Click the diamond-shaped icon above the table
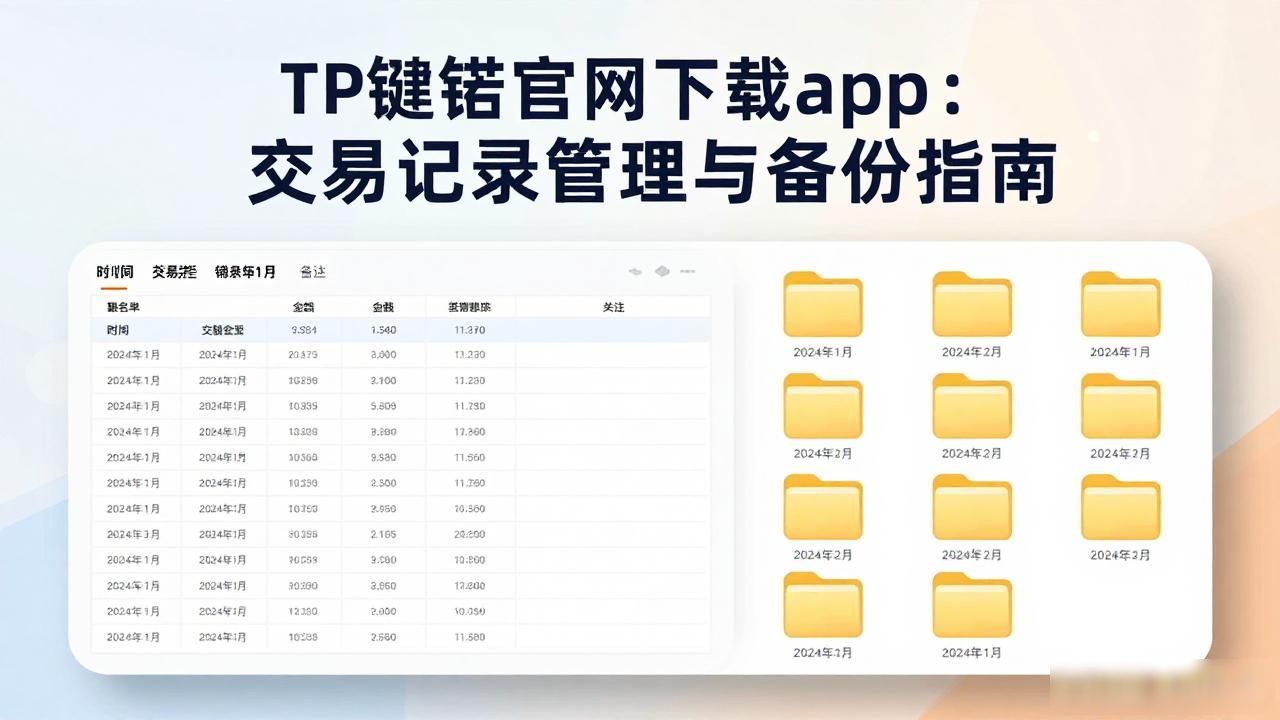 pos(661,271)
